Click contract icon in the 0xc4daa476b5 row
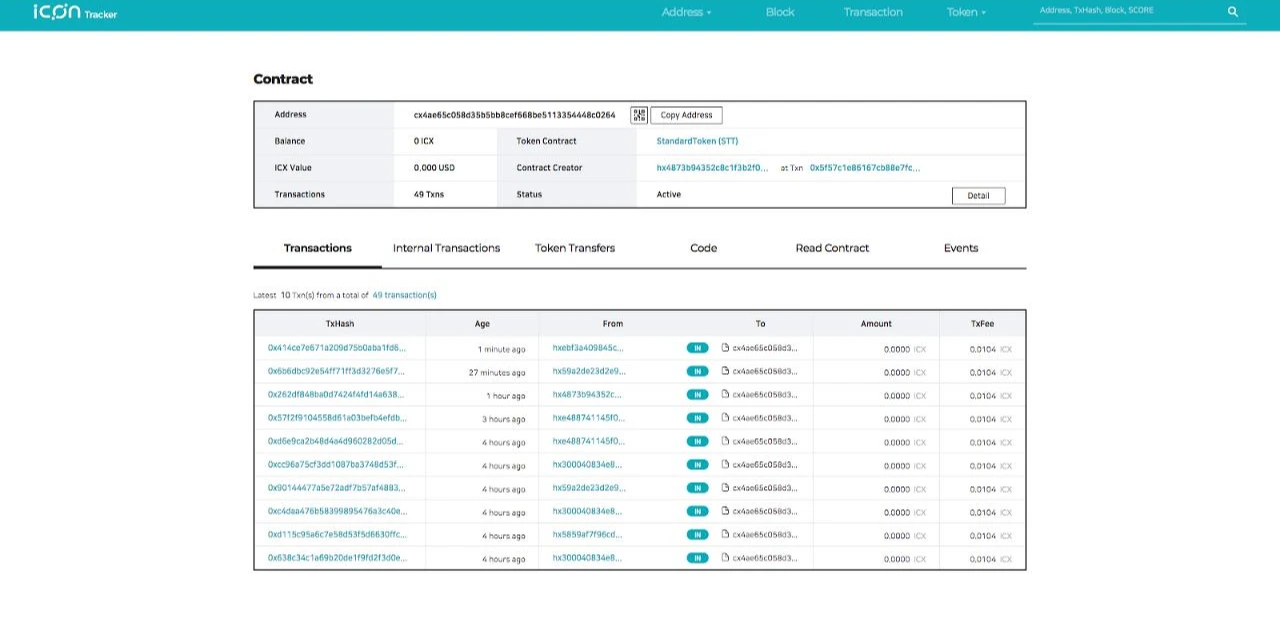This screenshot has width=1280, height=626. pos(726,511)
